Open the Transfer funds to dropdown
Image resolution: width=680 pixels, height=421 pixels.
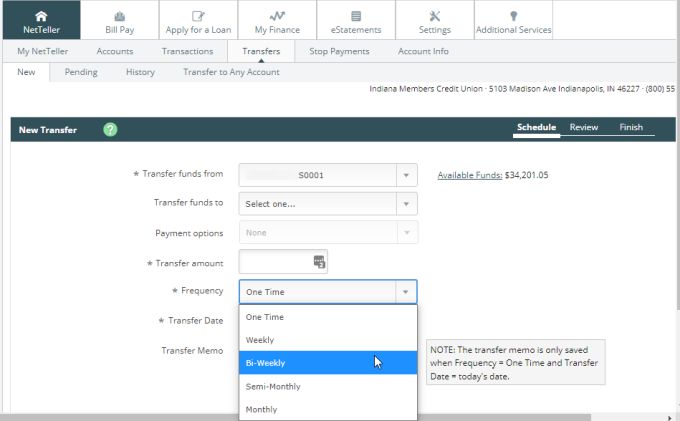point(406,204)
